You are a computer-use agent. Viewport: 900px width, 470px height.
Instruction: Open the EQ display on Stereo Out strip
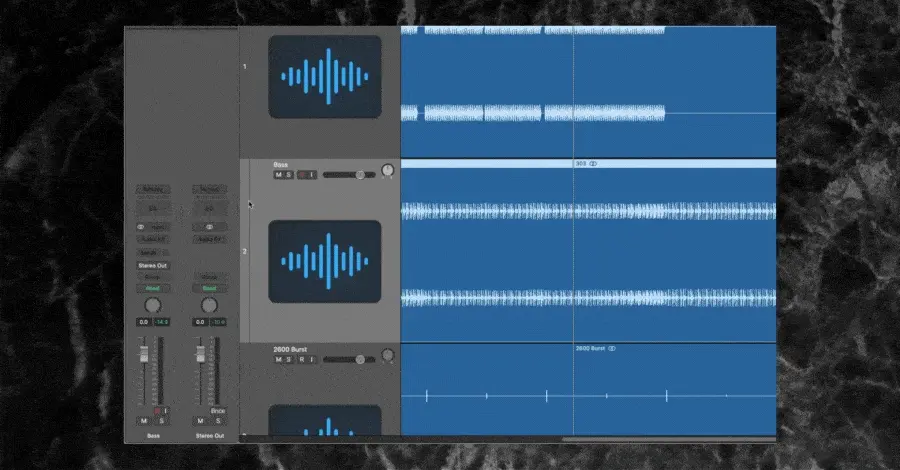[210, 208]
